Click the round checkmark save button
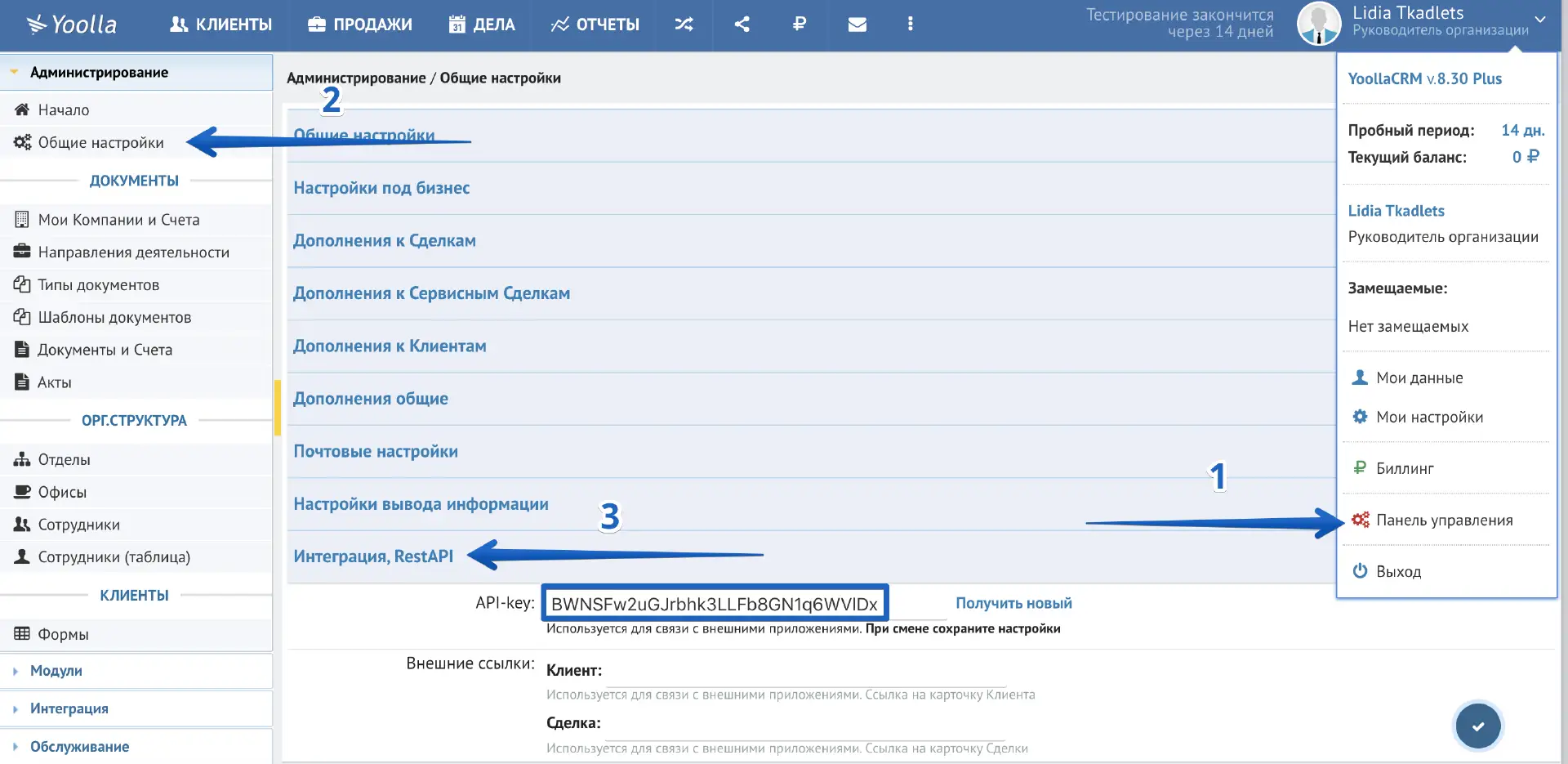This screenshot has width=1568, height=764. (x=1477, y=726)
